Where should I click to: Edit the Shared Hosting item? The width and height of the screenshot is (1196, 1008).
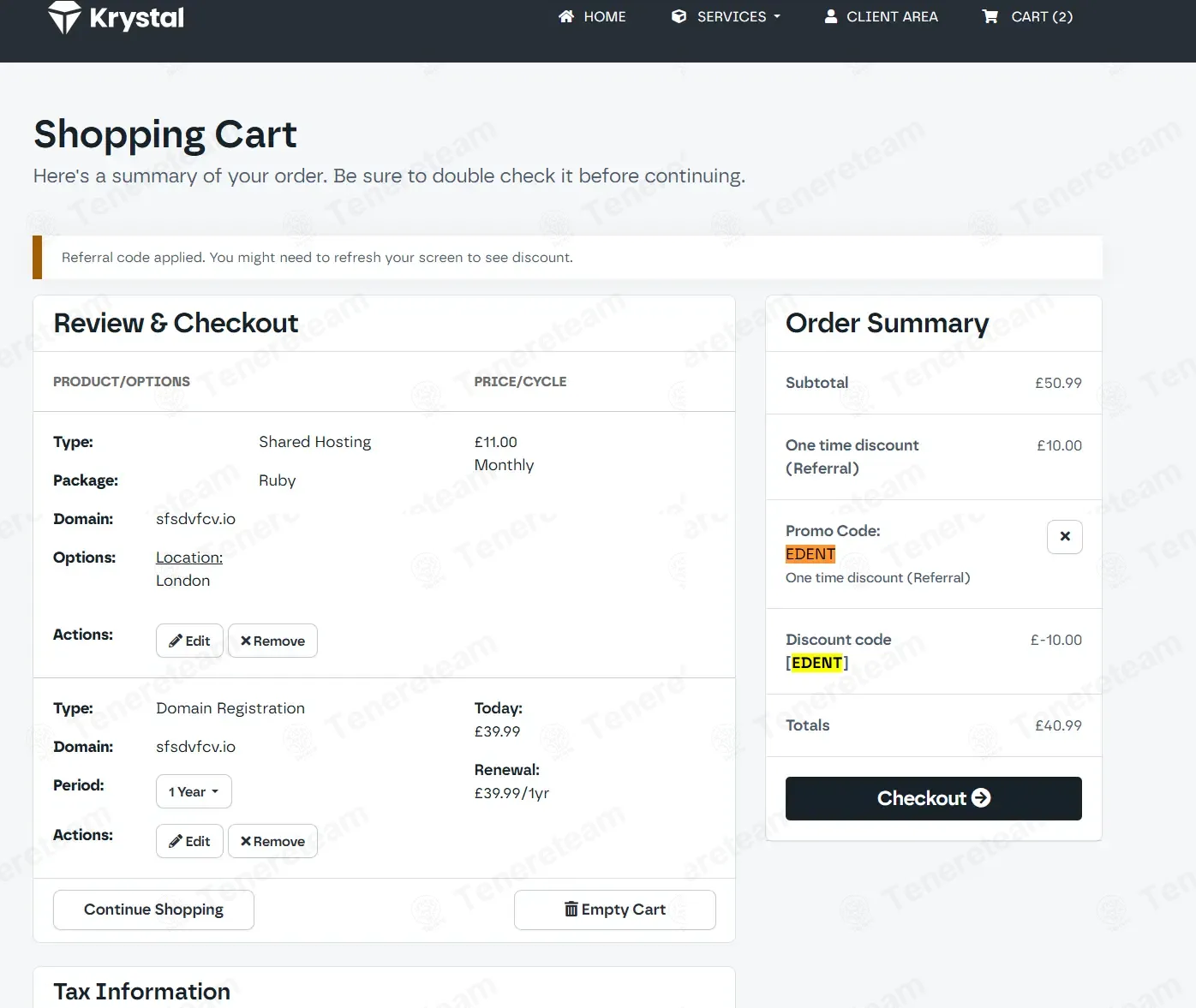[x=189, y=641]
